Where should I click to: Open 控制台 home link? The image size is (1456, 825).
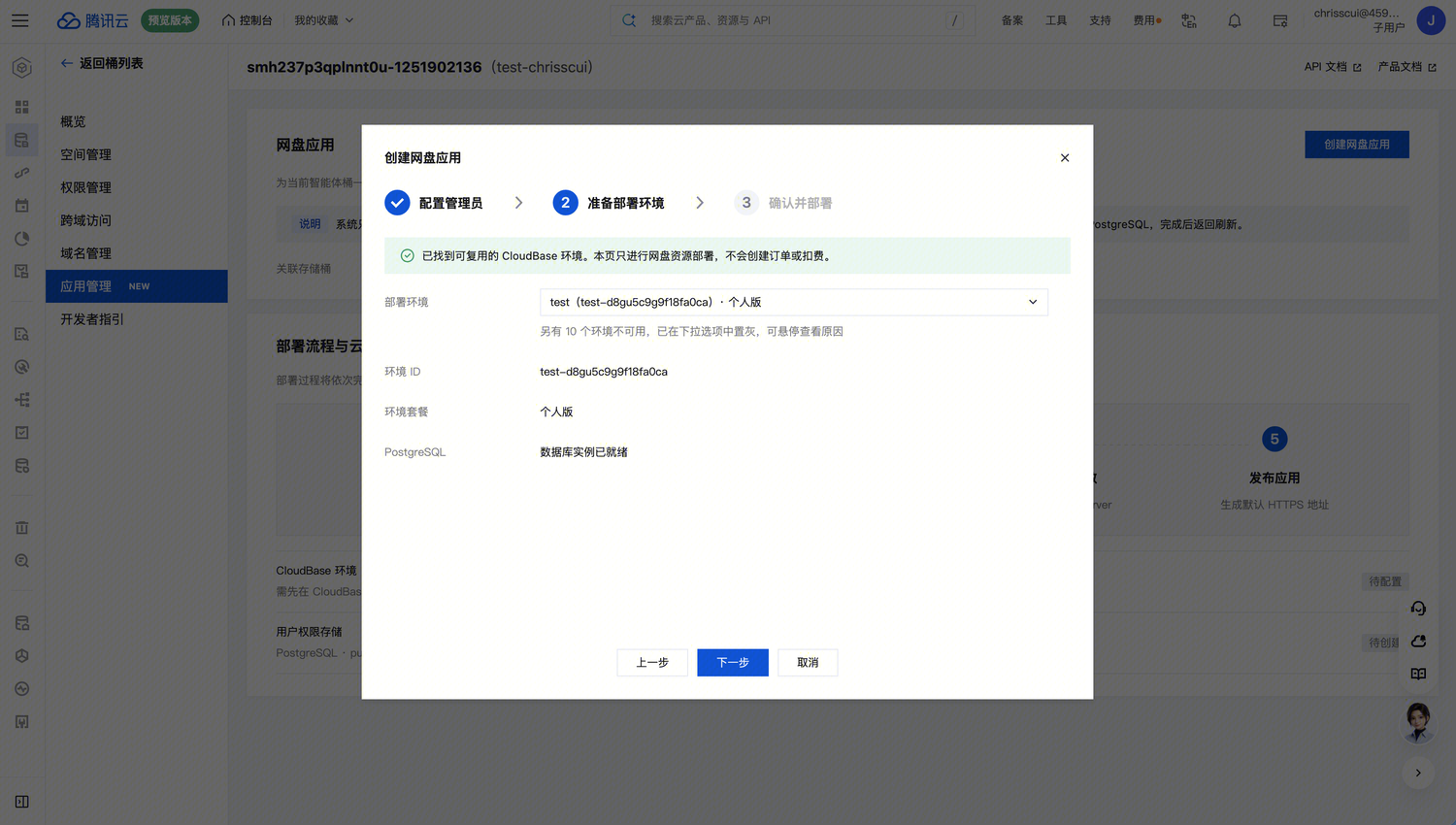(248, 20)
